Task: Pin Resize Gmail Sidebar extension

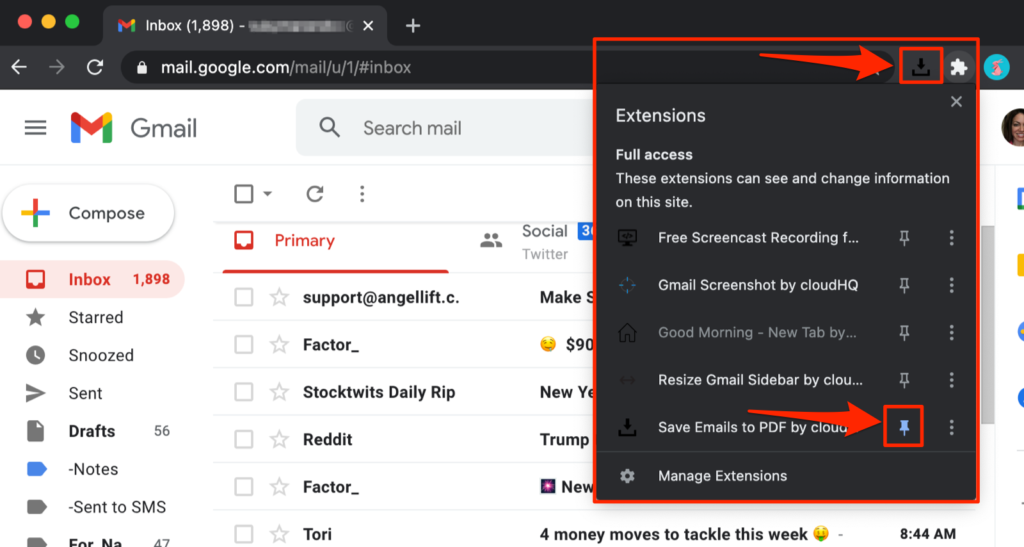Action: 904,380
